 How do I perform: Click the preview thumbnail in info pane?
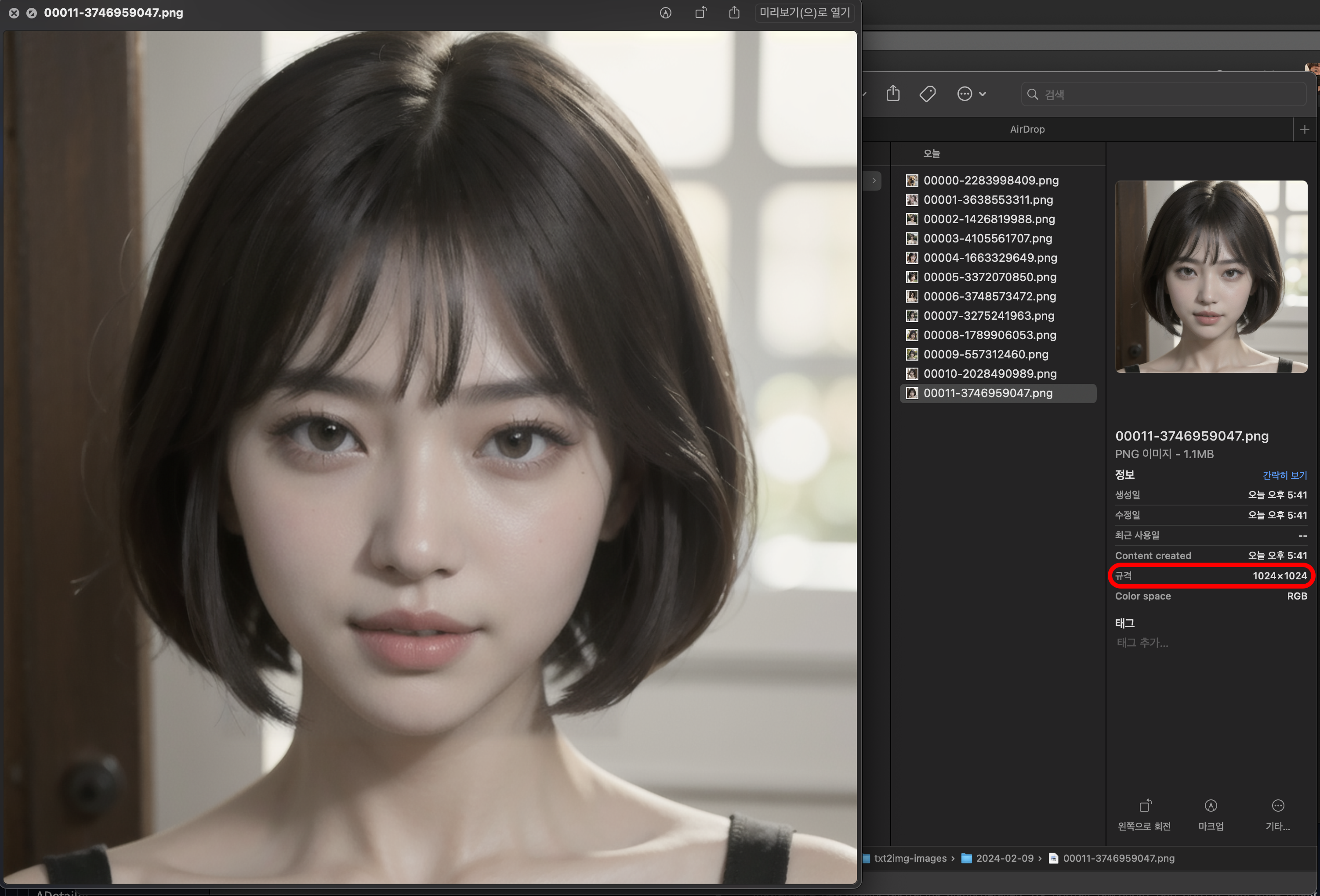pos(1211,277)
